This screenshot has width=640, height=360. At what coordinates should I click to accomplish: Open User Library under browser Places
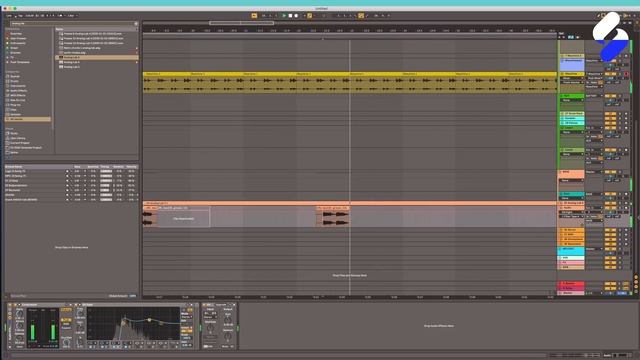click(x=18, y=138)
